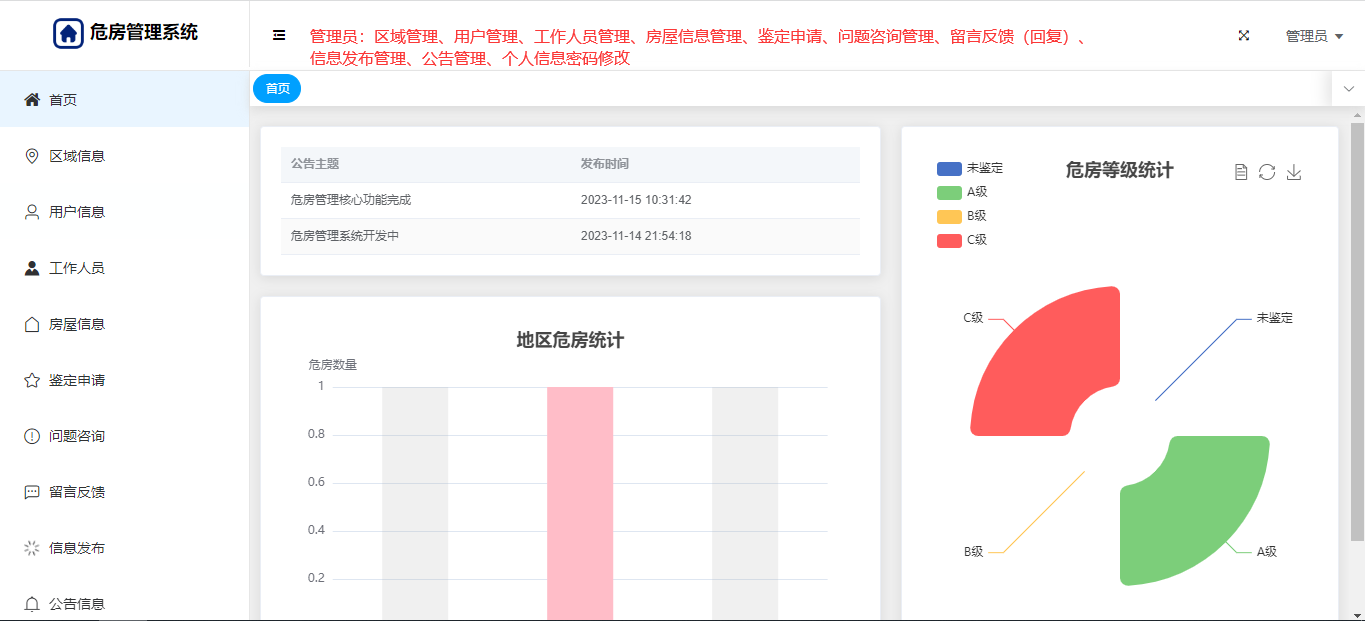The height and width of the screenshot is (621, 1365).
Task: Click the chat bubble icon for 留言反馈
Action: pos(32,492)
